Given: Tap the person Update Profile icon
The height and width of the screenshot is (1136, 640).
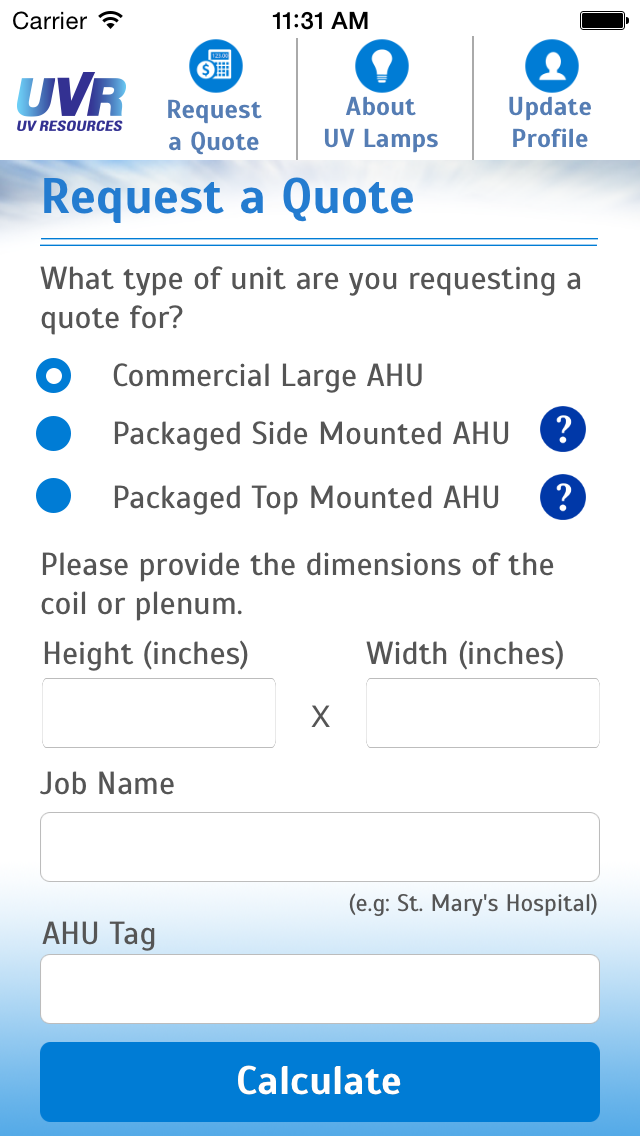Looking at the screenshot, I should (x=552, y=66).
